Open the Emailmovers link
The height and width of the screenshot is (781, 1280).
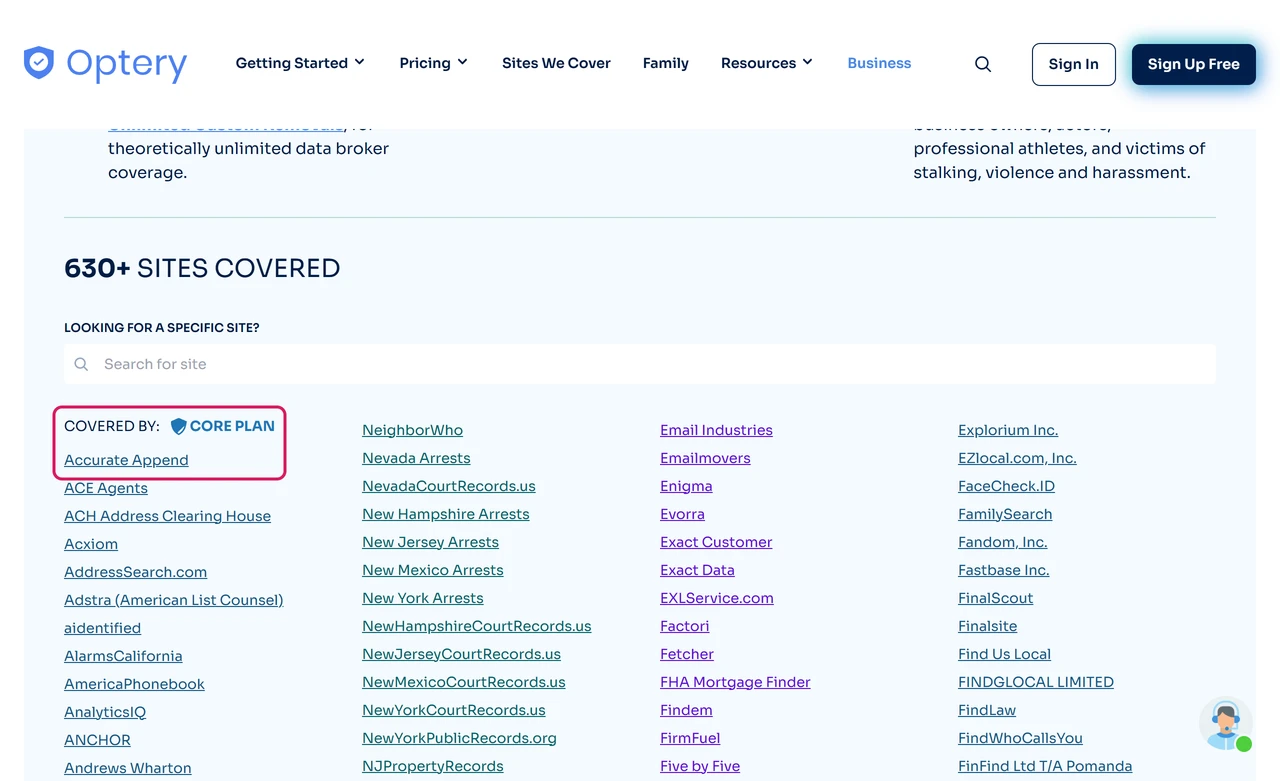(x=705, y=458)
